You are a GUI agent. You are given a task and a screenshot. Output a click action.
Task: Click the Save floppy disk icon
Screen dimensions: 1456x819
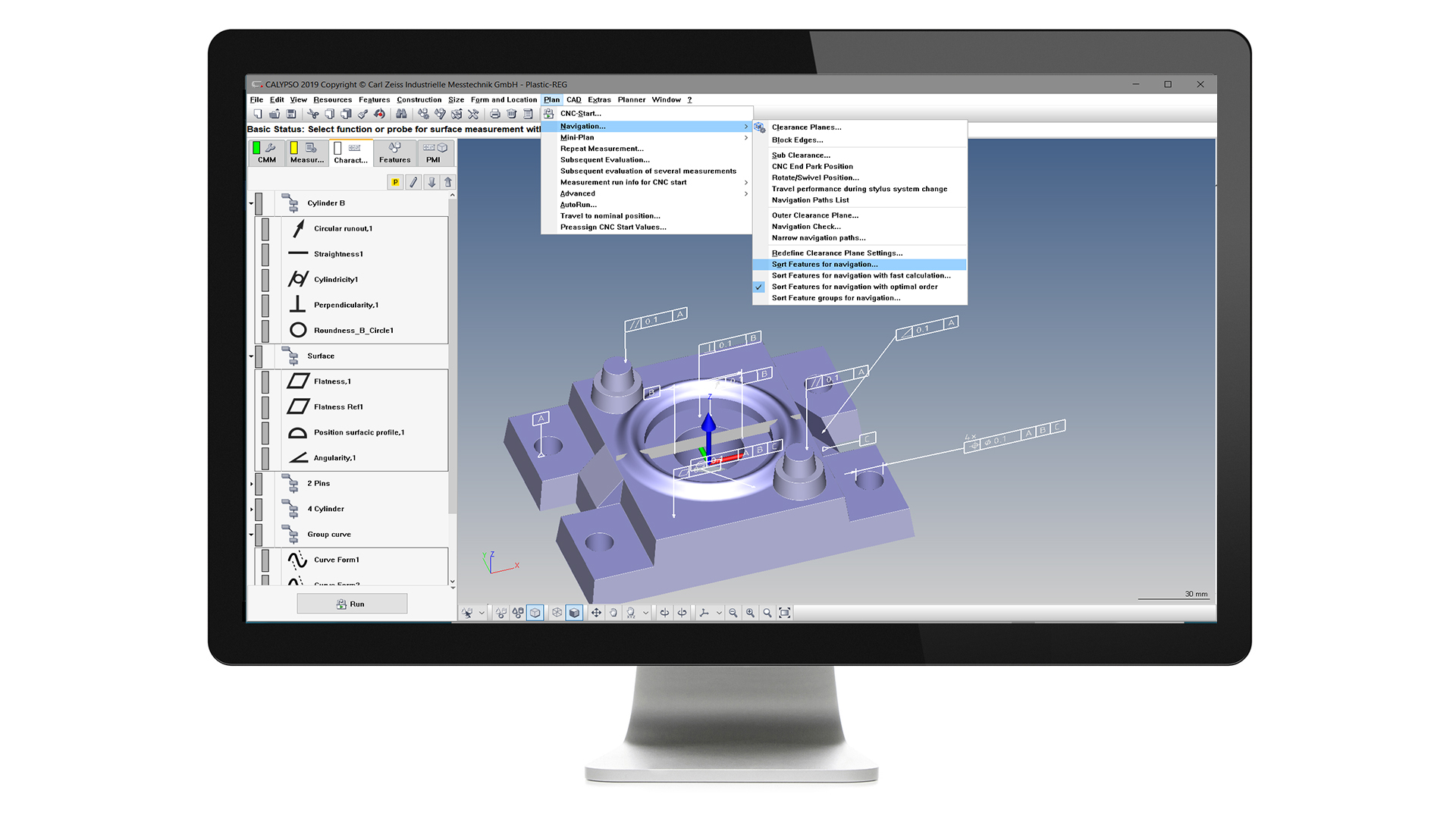pos(291,114)
